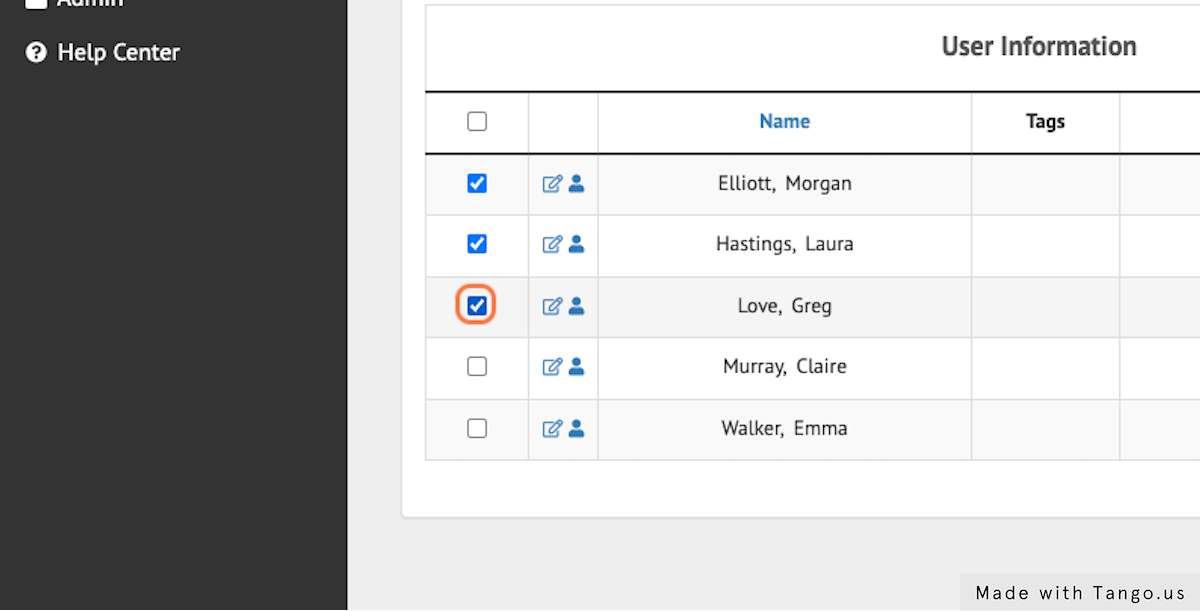1200x611 pixels.
Task: Select the edit pencil icon for Hastings, Laura
Action: click(551, 244)
